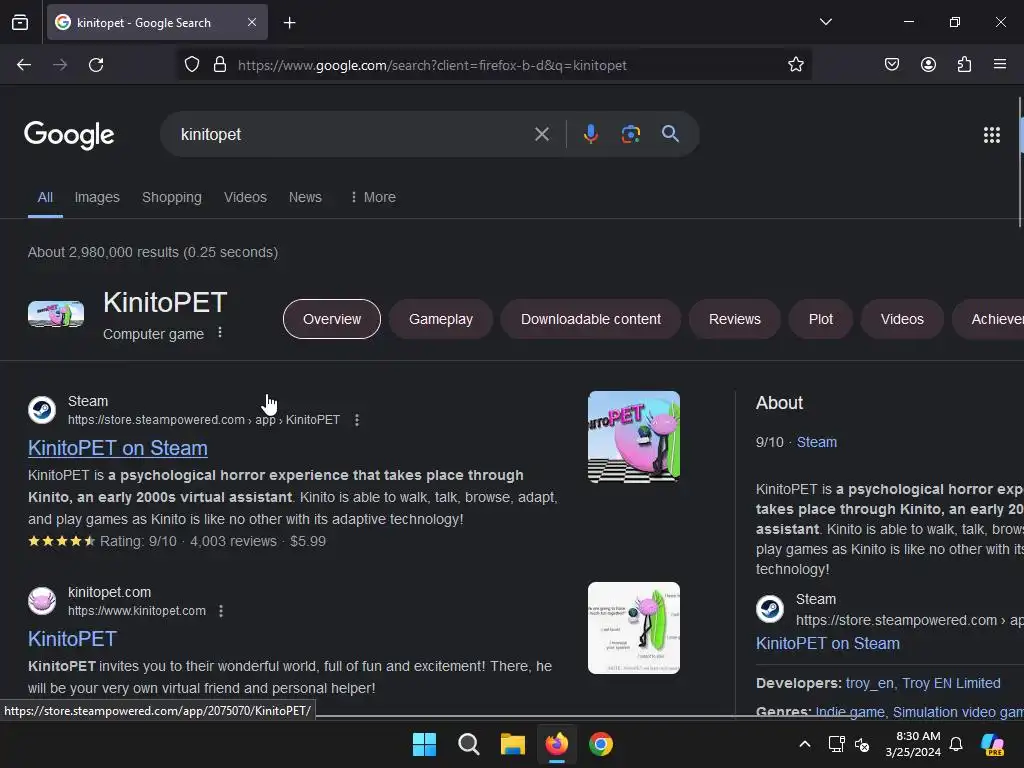
Task: Open the Firefox hamburger application menu
Action: click(999, 64)
